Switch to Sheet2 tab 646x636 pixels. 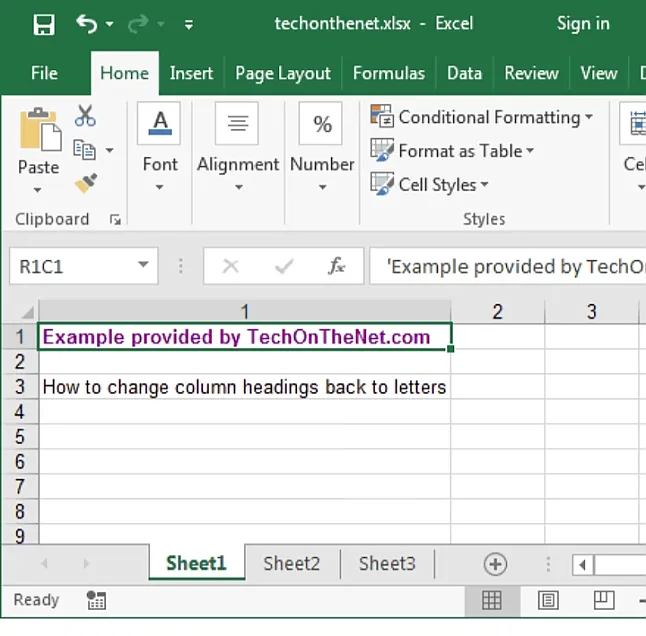pos(292,564)
